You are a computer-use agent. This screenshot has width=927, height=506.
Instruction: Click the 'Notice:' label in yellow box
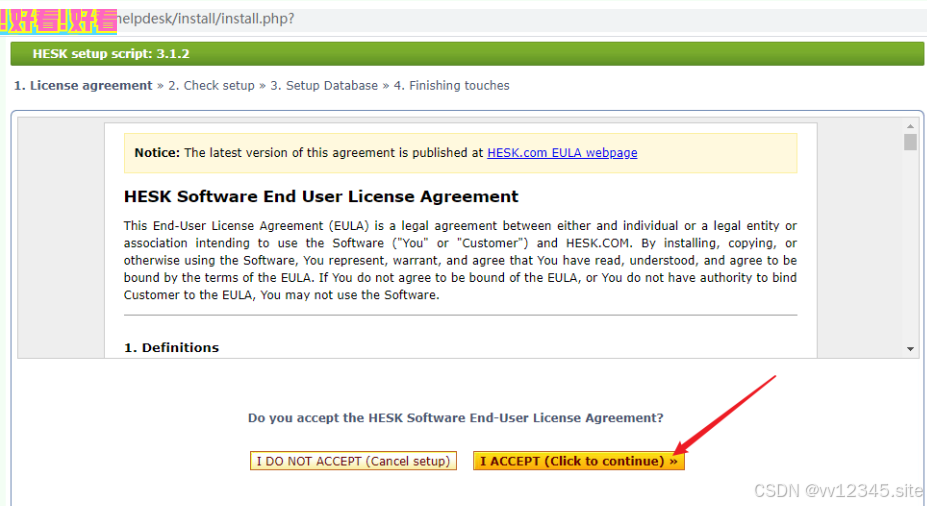click(157, 153)
